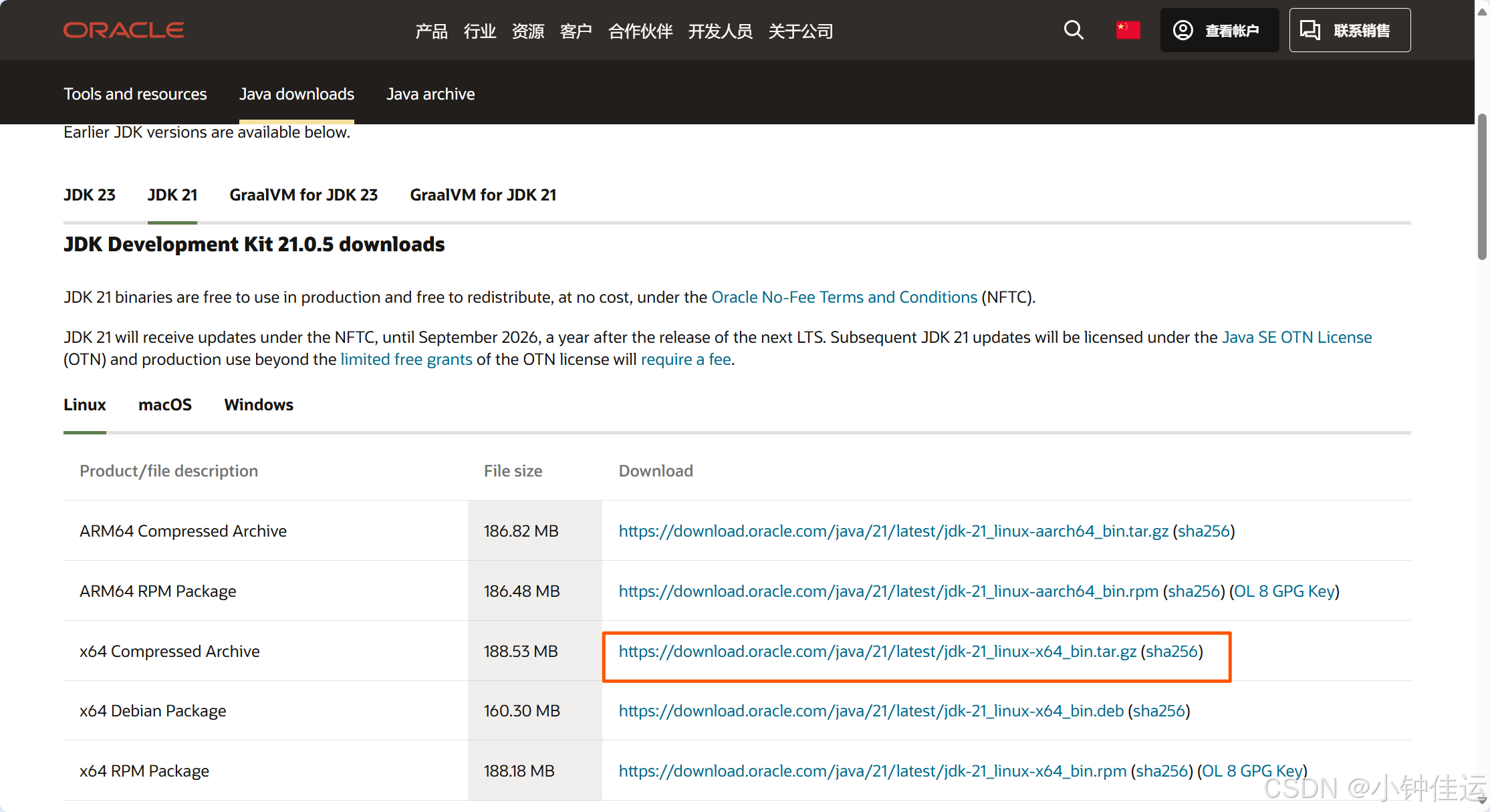
Task: Click the limited free grants link
Action: click(406, 359)
